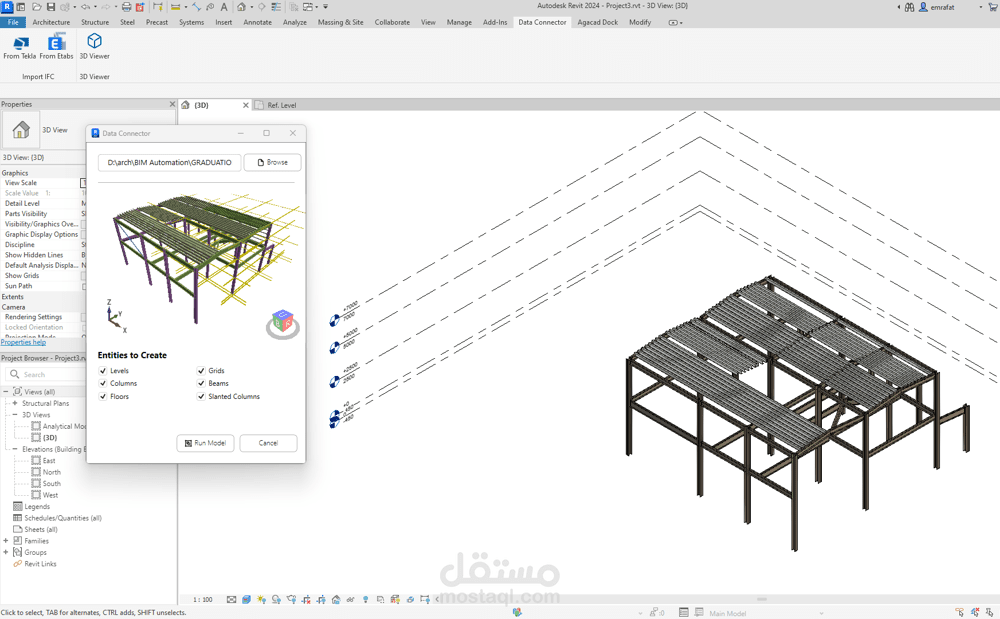Screen dimensions: 1000x619
Task: Select the North elevation in Project Browser
Action: click(x=52, y=472)
